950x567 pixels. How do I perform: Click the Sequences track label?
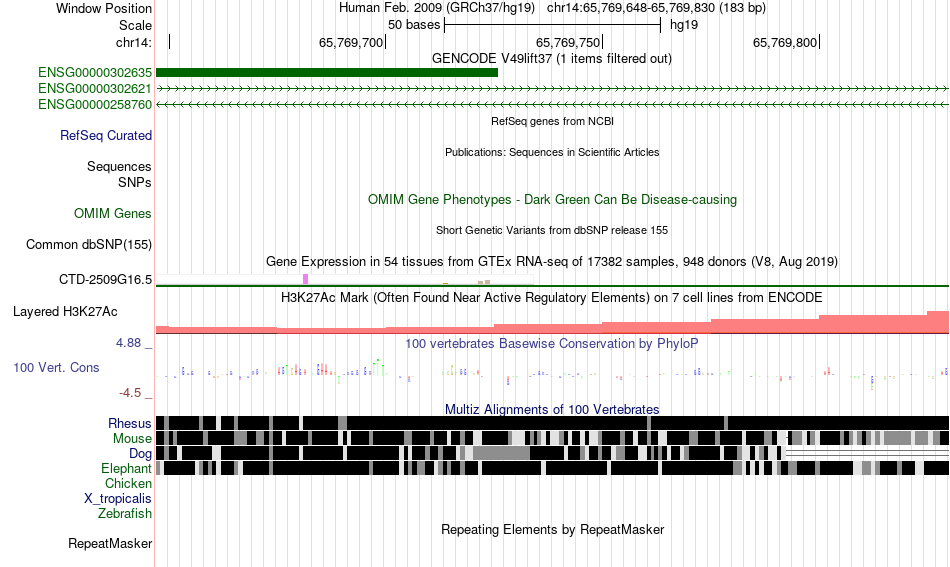tap(119, 167)
